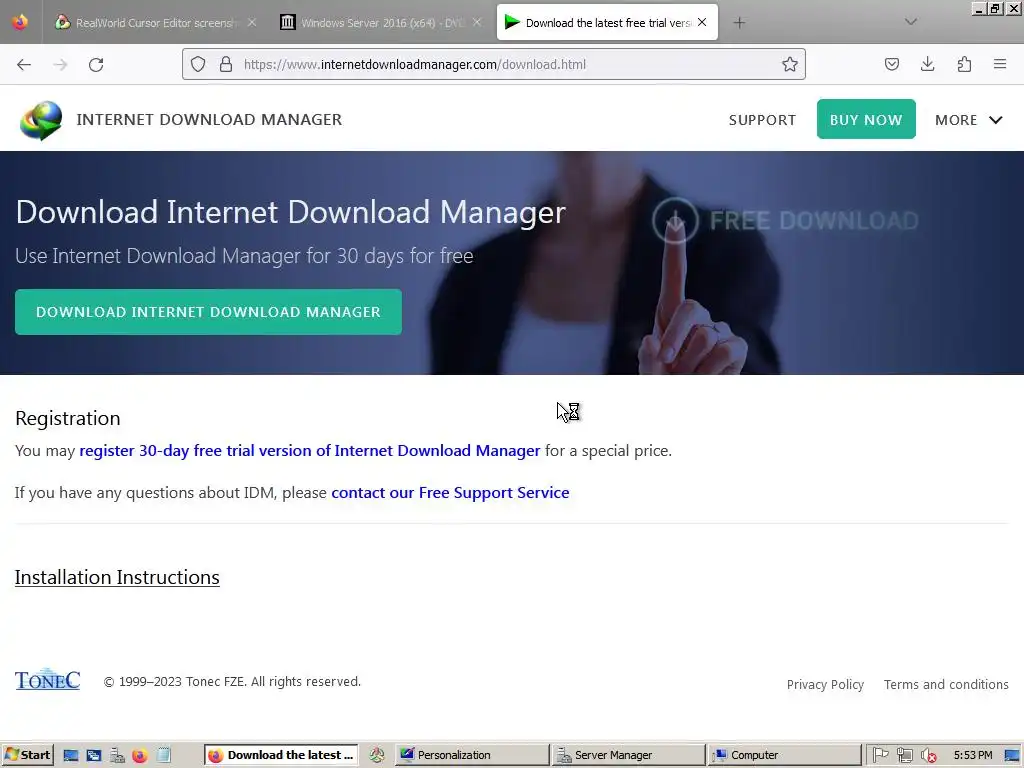Screen dimensions: 1024x768
Task: Click the second quick launch window-switcher icon
Action: [x=93, y=756]
